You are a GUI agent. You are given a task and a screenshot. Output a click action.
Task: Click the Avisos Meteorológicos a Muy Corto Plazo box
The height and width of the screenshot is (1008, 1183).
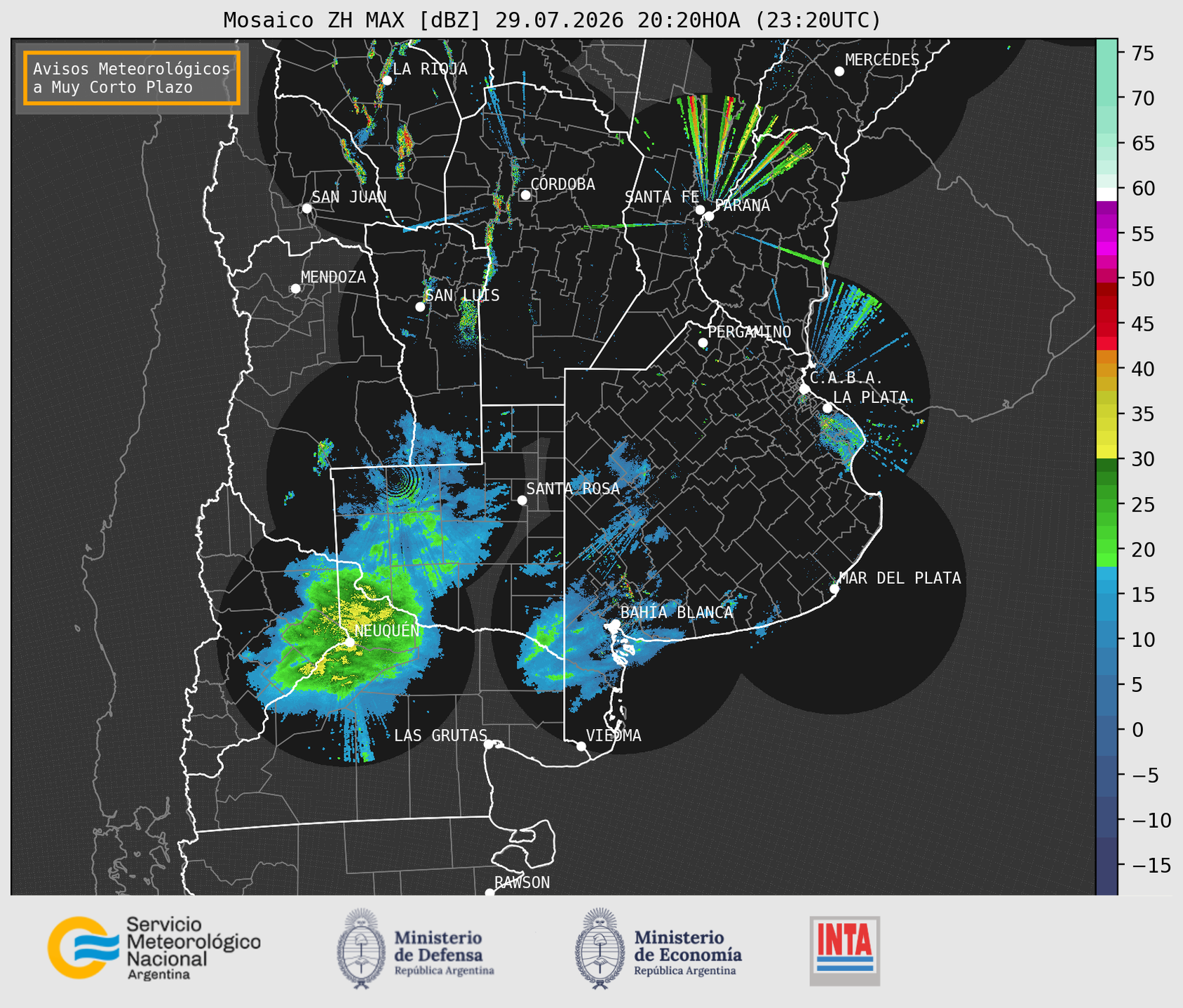pyautogui.click(x=132, y=78)
